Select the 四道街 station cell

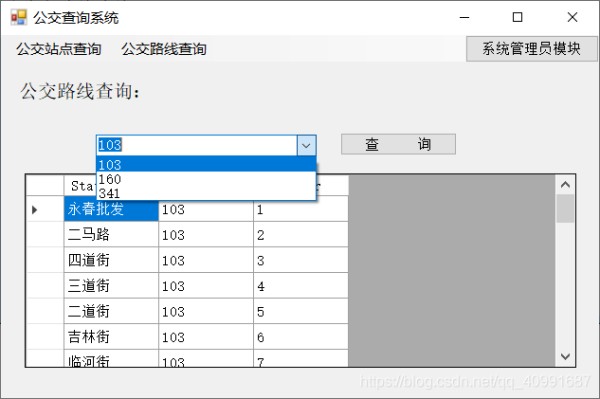(111, 260)
